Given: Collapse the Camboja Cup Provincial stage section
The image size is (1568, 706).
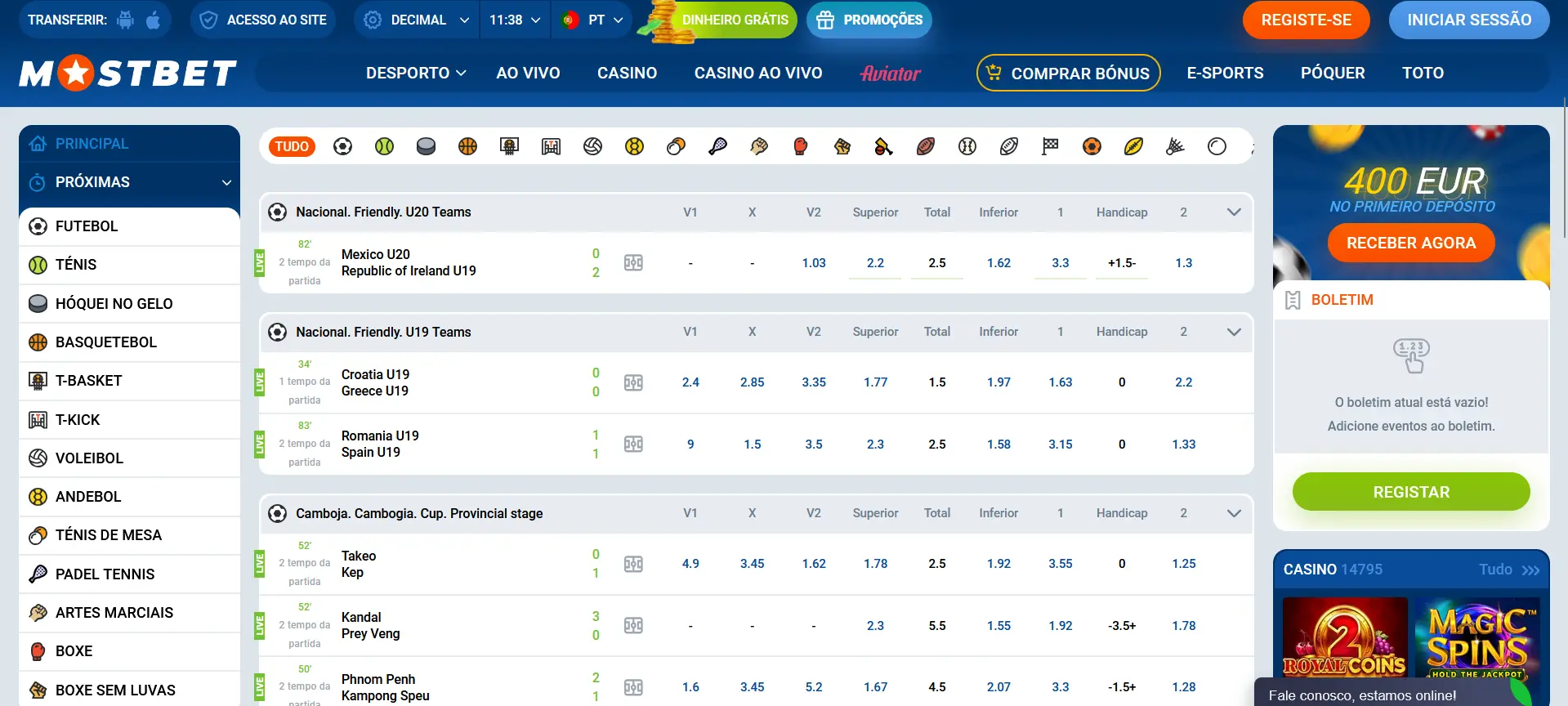Looking at the screenshot, I should coord(1235,513).
